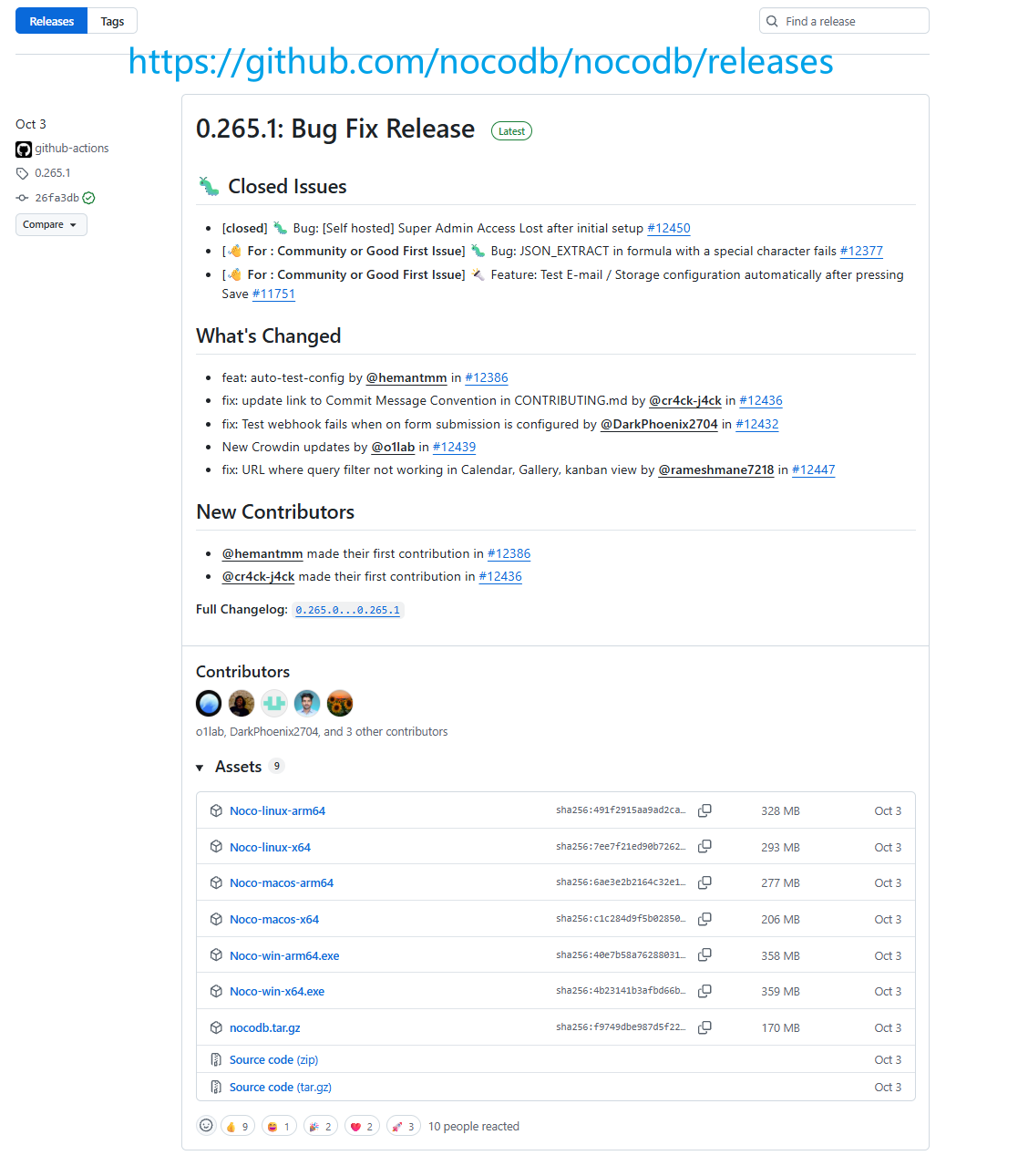The image size is (1018, 1176).
Task: Select the Releases tab
Action: (52, 21)
